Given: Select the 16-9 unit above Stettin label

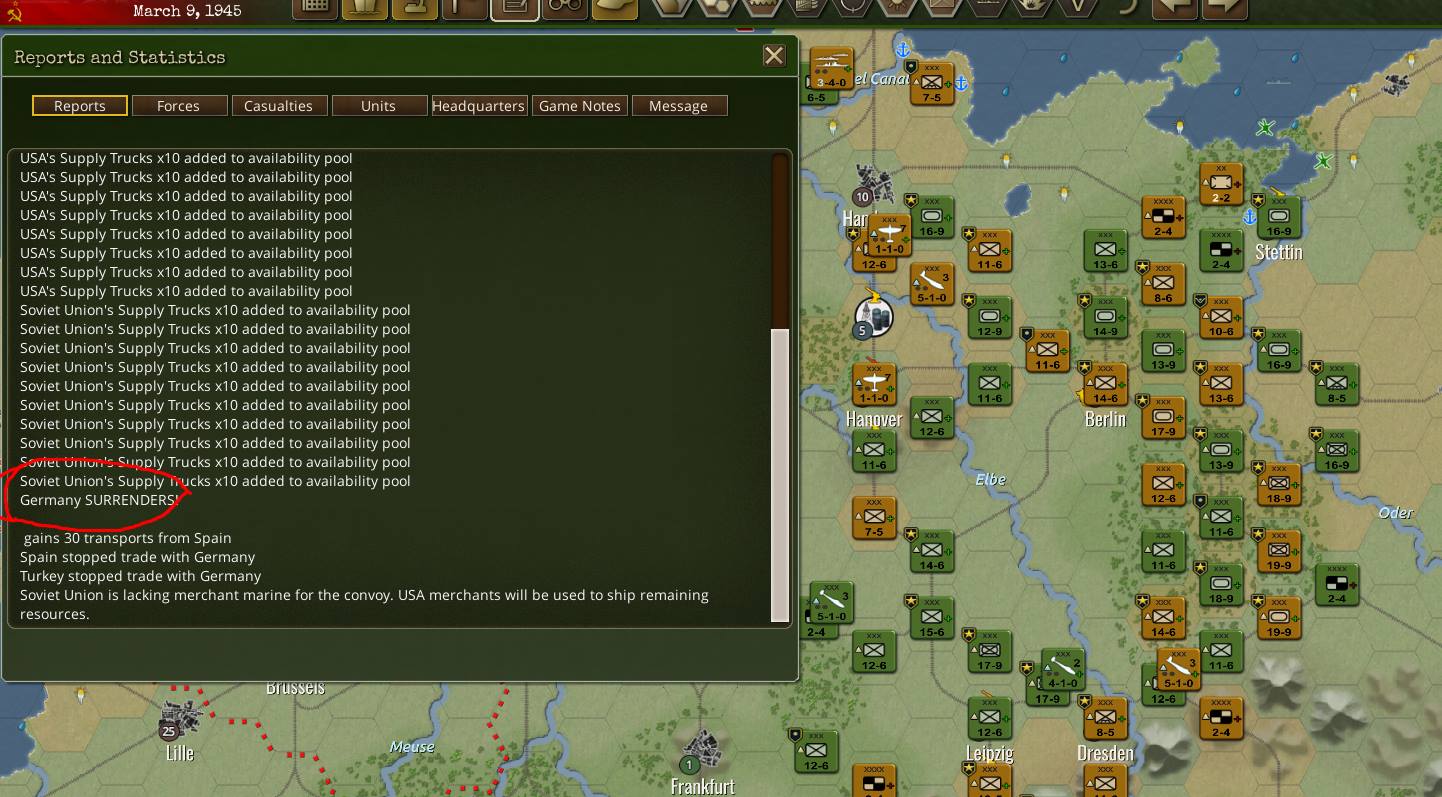Looking at the screenshot, I should pyautogui.click(x=1279, y=218).
